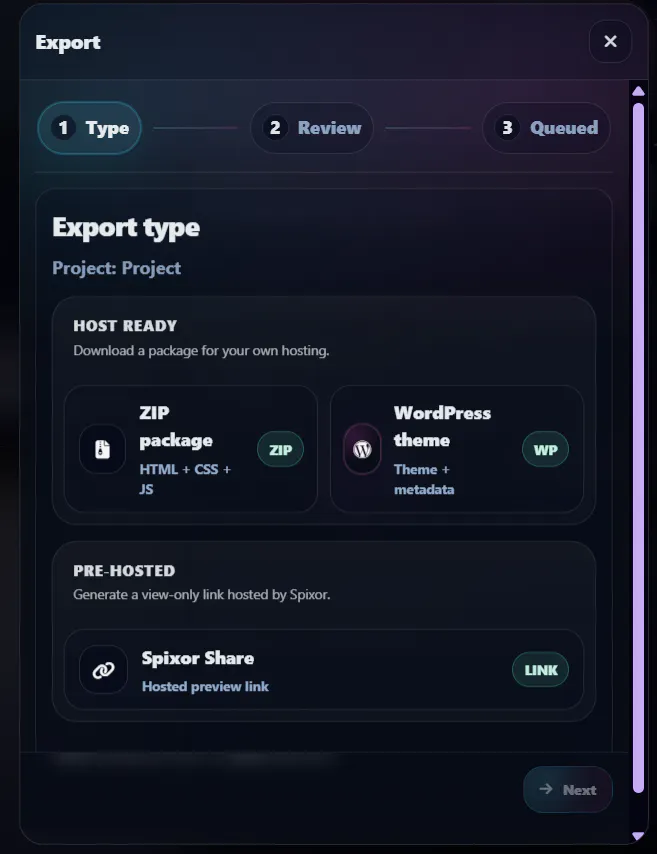Choose the Spixor Share option
The image size is (657, 854).
click(x=324, y=670)
